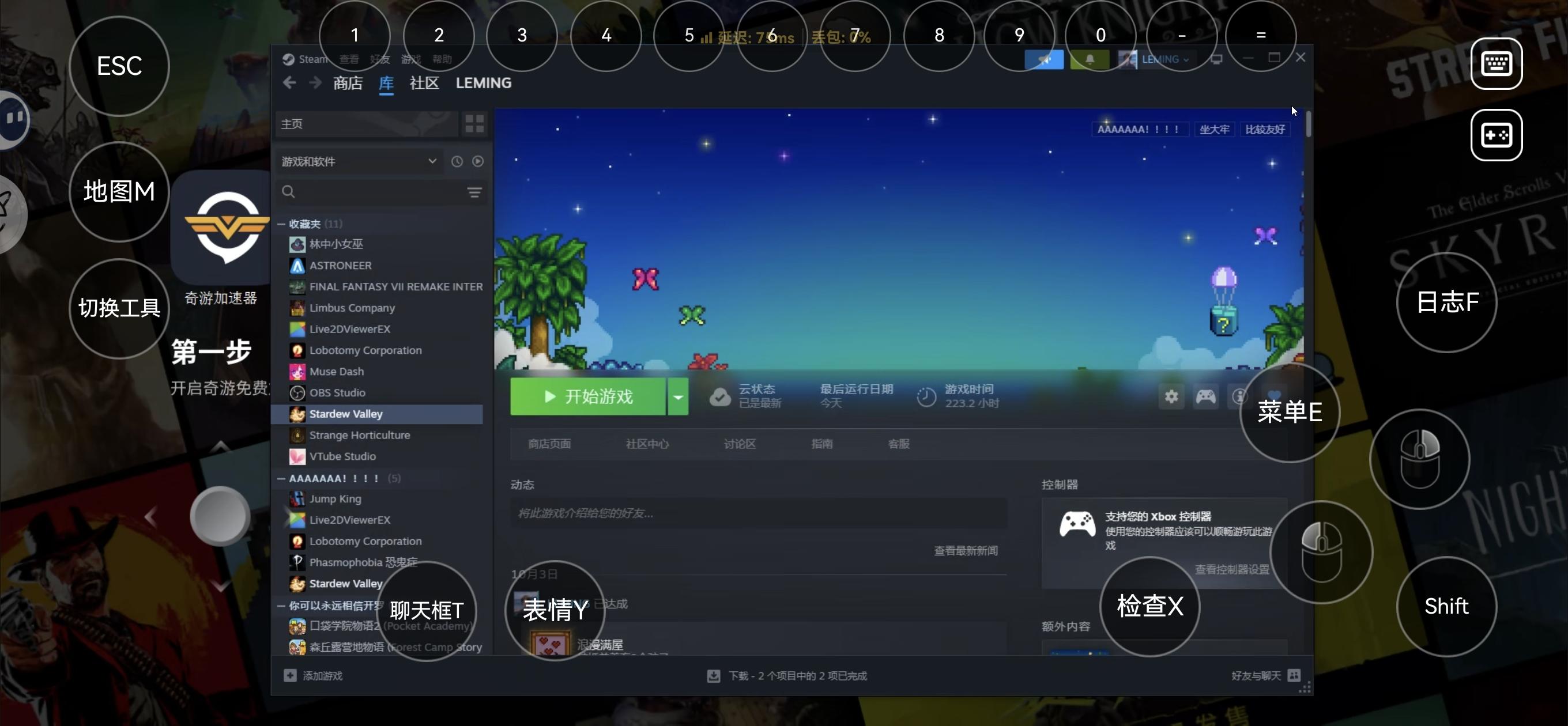Open the notifications bell icon

(1090, 59)
